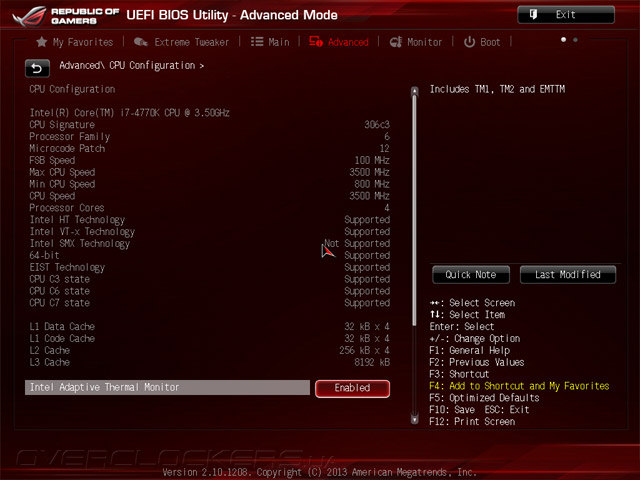Select the Advanced tab
Screen dimensions: 640x480
339,42
